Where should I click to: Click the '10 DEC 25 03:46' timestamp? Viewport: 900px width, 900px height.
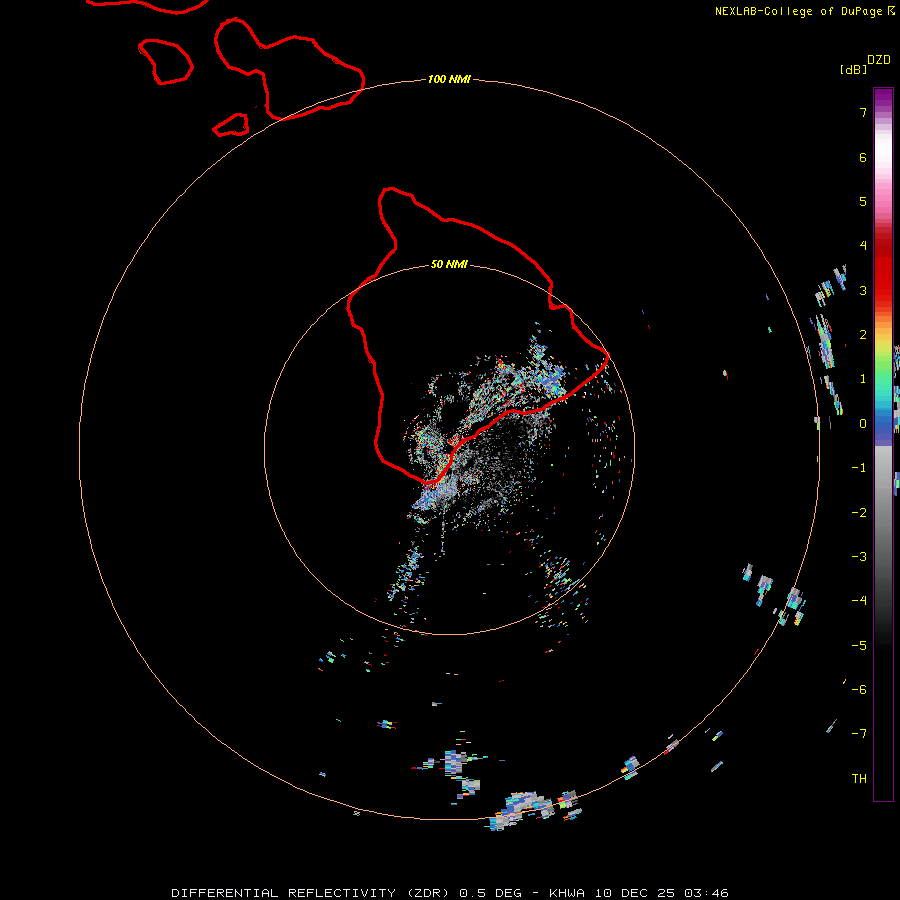point(661,893)
